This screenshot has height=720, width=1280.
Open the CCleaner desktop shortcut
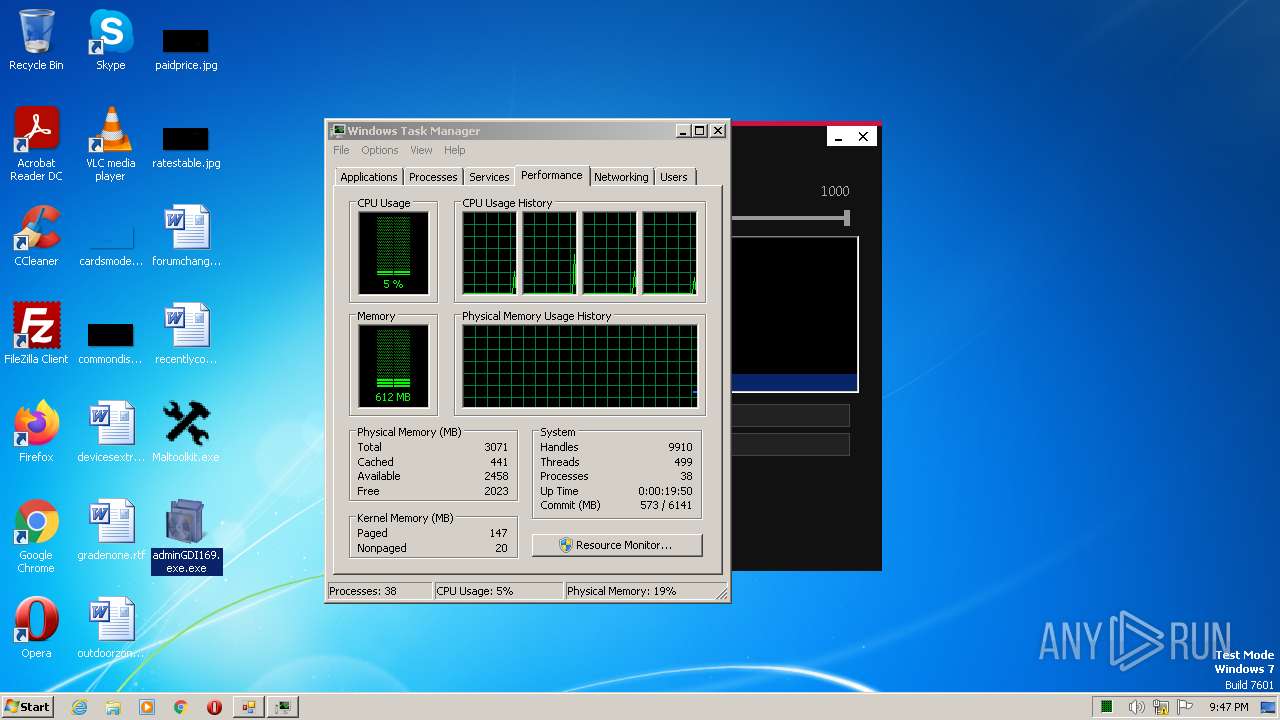click(x=36, y=236)
